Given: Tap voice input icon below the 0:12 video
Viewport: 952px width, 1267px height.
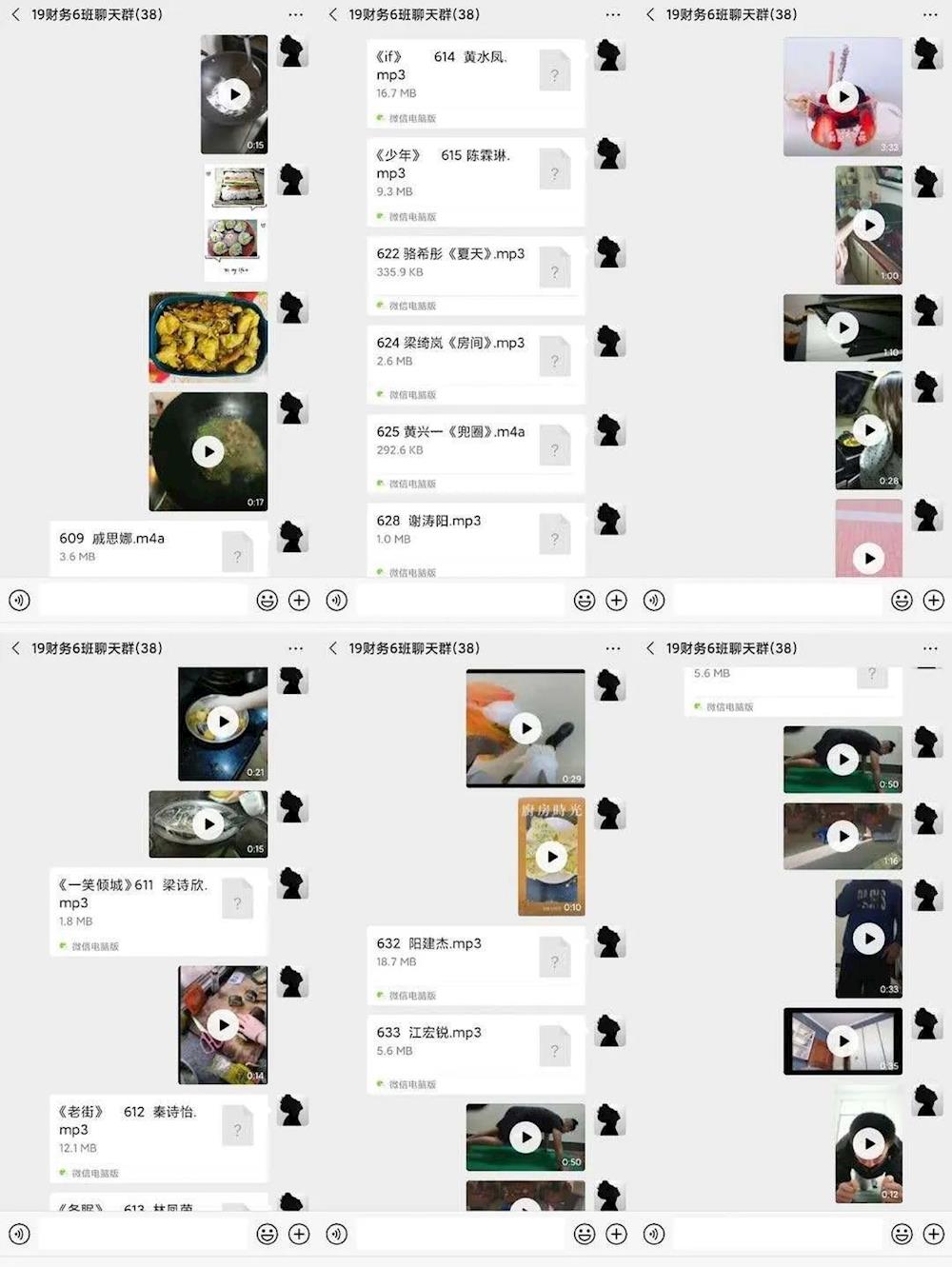Looking at the screenshot, I should (654, 1234).
